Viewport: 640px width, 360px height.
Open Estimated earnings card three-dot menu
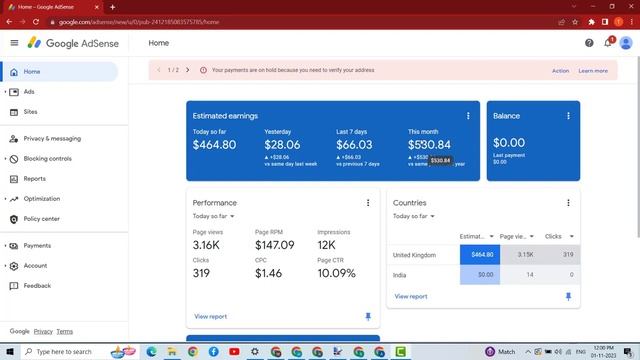468,116
